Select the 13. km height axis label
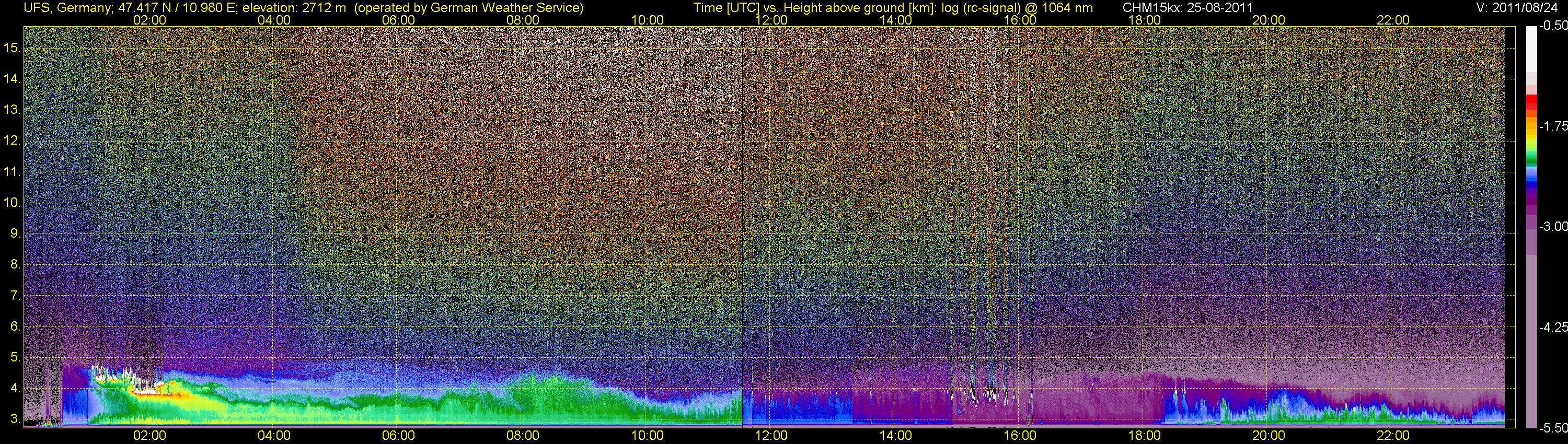This screenshot has width=1568, height=444. point(11,110)
